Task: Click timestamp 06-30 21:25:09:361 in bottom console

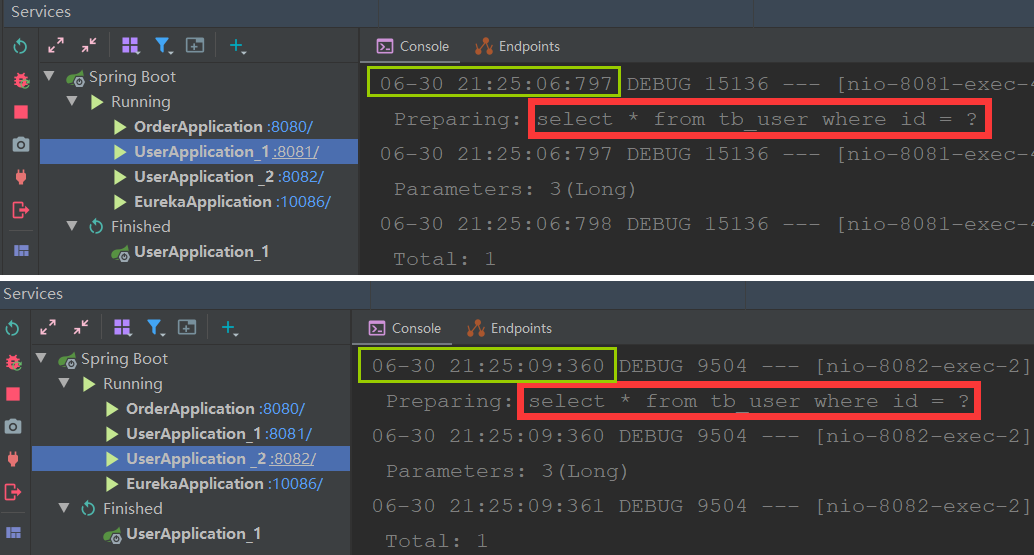Action: (487, 506)
